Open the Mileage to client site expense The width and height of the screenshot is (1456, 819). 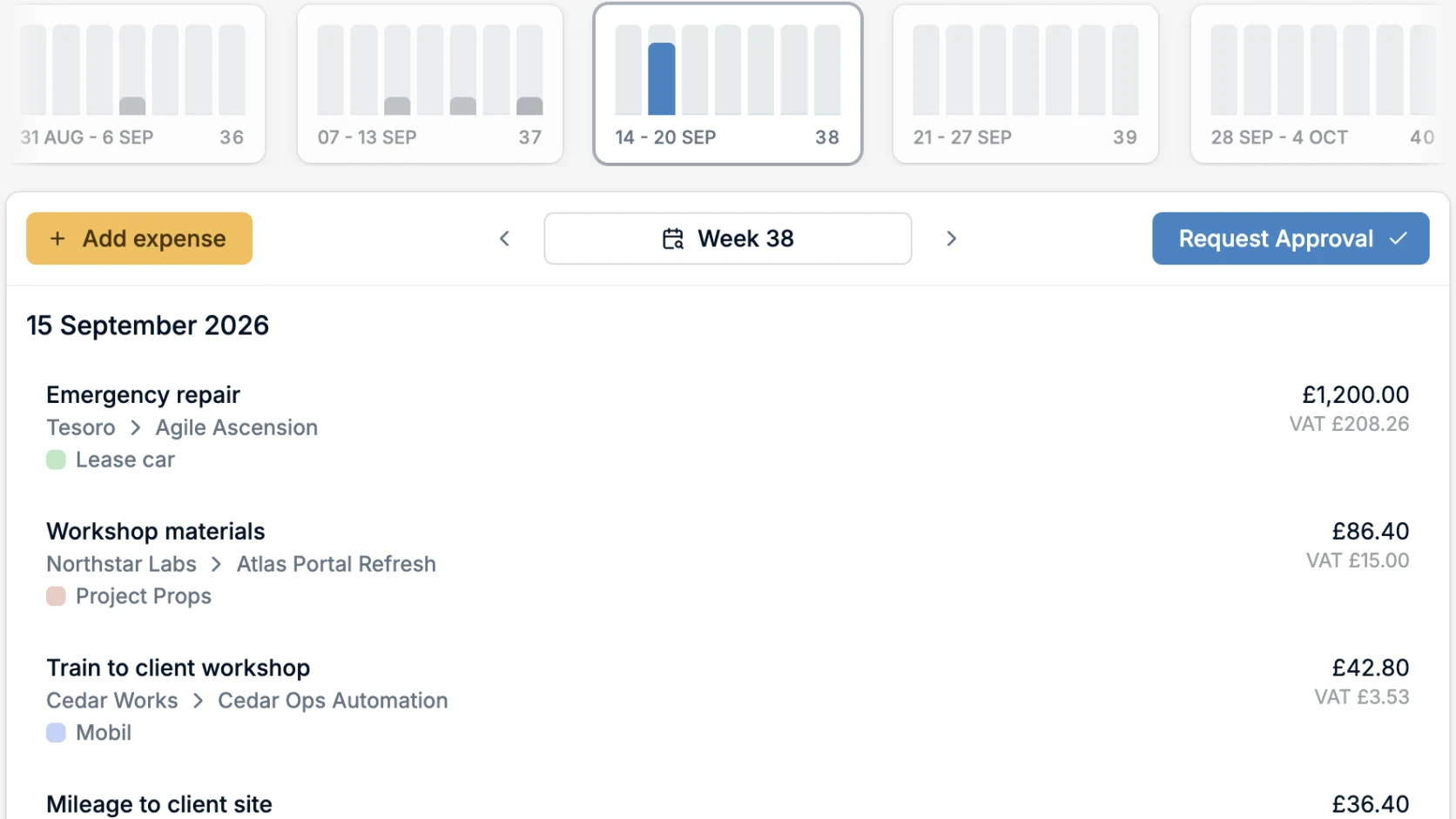coord(728,803)
